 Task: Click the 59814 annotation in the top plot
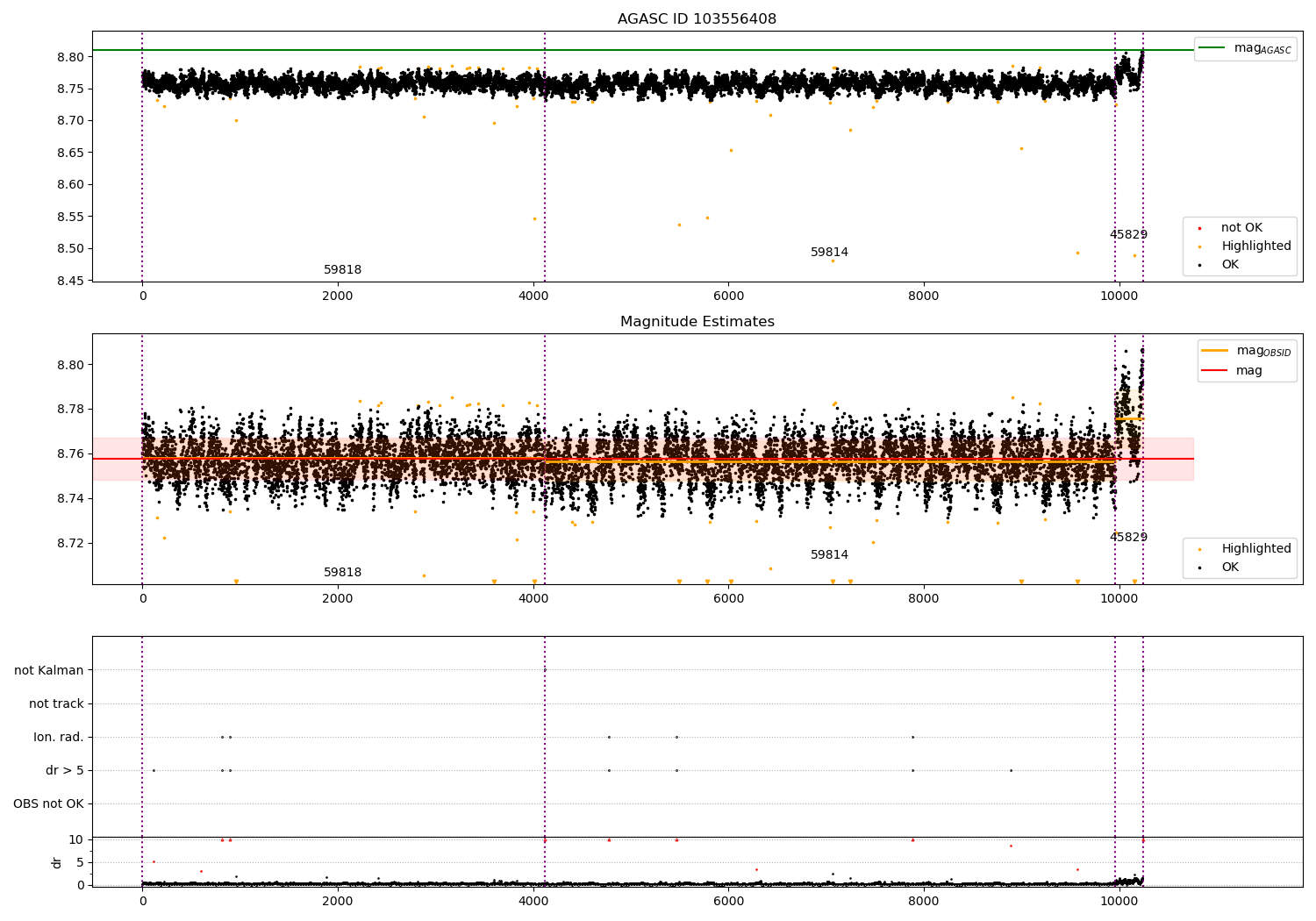pos(829,253)
